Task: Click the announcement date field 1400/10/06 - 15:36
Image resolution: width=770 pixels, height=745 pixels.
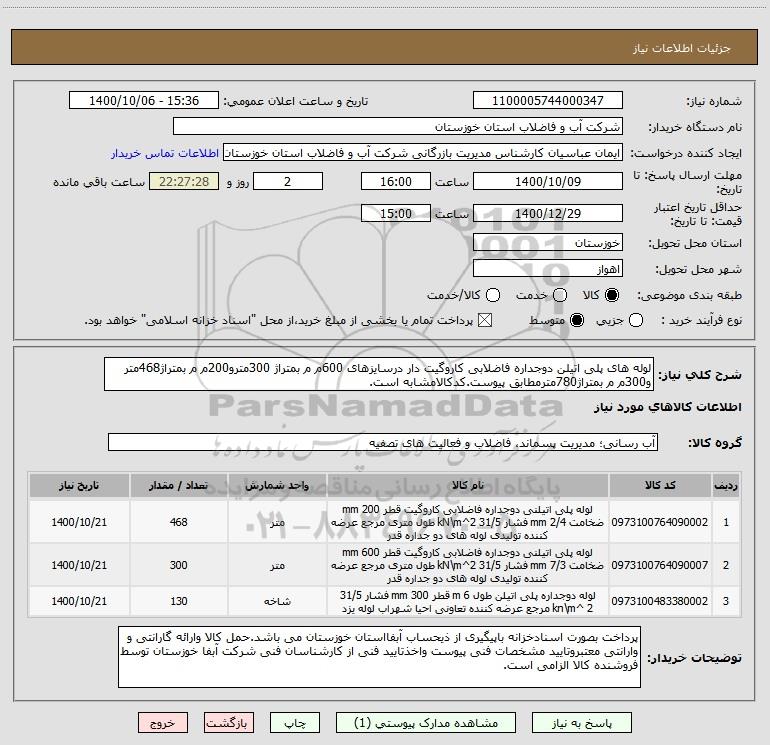Action: point(144,101)
